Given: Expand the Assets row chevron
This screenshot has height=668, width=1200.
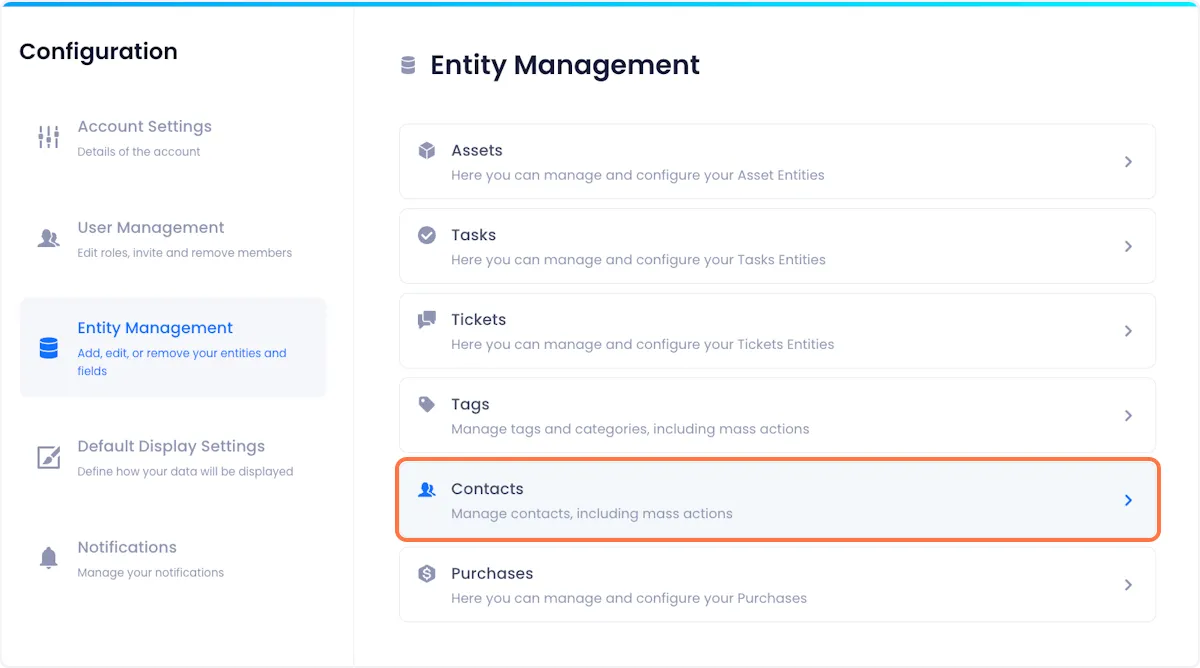Looking at the screenshot, I should click(1128, 161).
